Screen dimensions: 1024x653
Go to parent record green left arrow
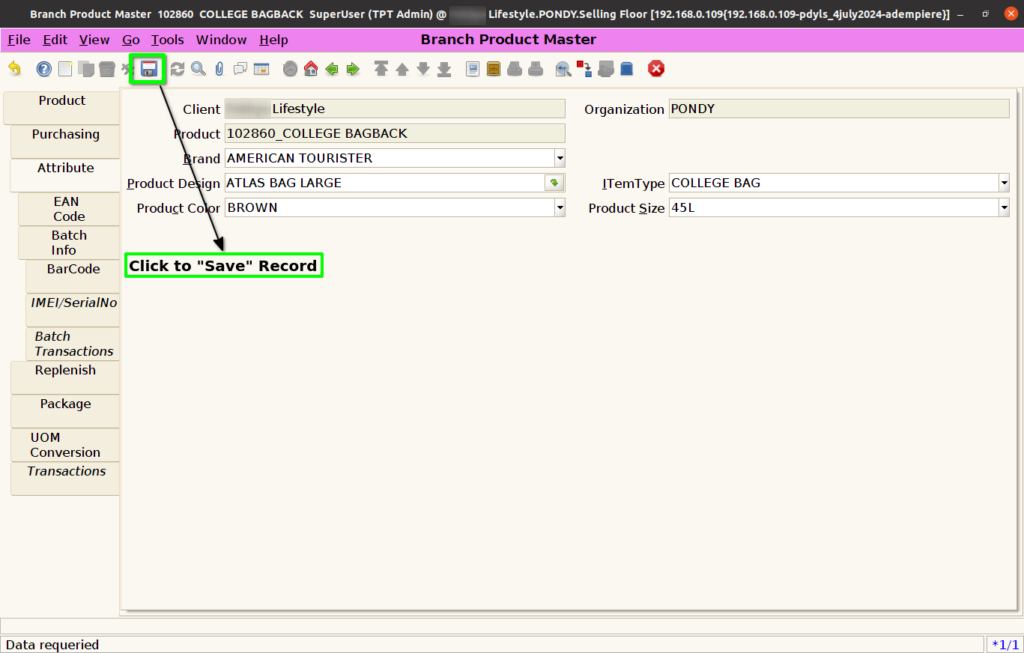click(x=332, y=69)
